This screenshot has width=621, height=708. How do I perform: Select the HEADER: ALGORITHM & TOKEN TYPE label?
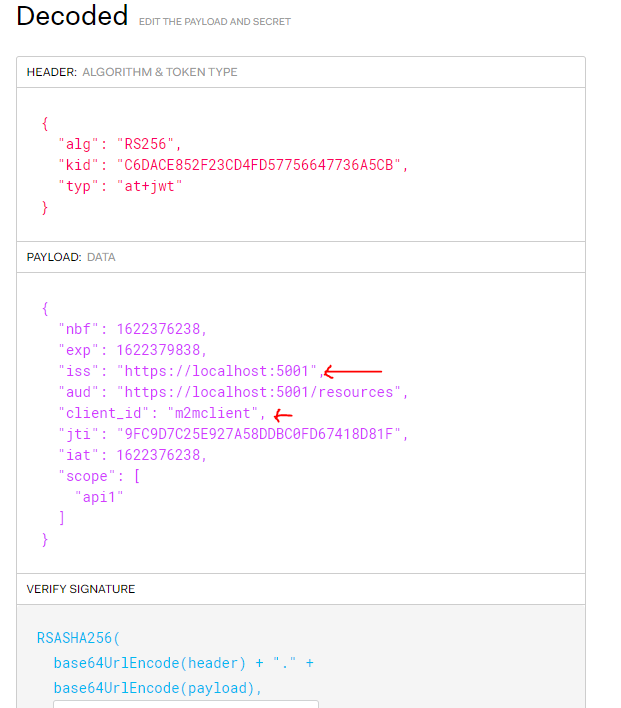click(x=132, y=72)
